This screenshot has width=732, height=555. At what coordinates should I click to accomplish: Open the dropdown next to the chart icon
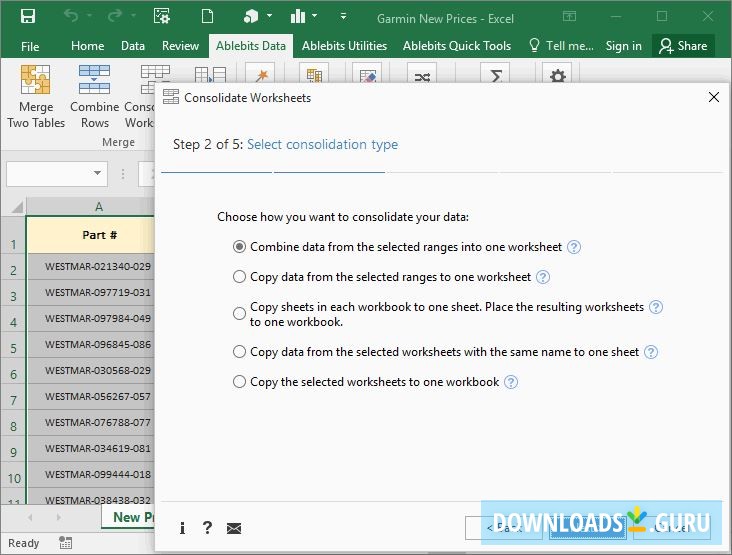coord(315,16)
